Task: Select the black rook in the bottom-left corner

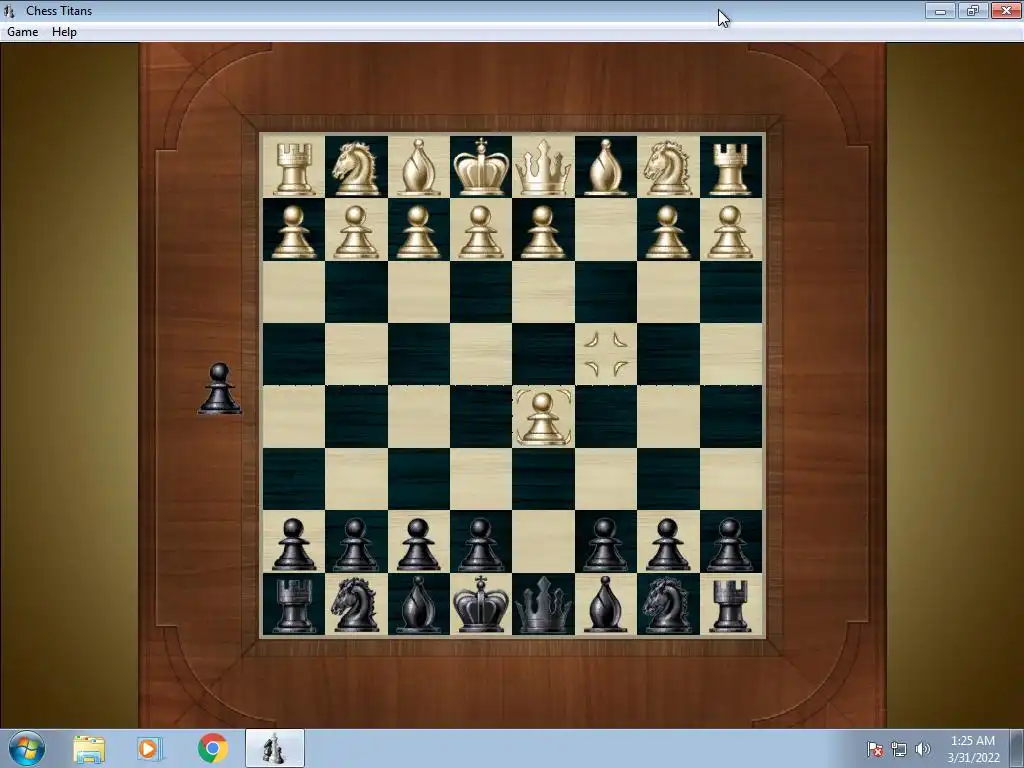Action: (293, 606)
